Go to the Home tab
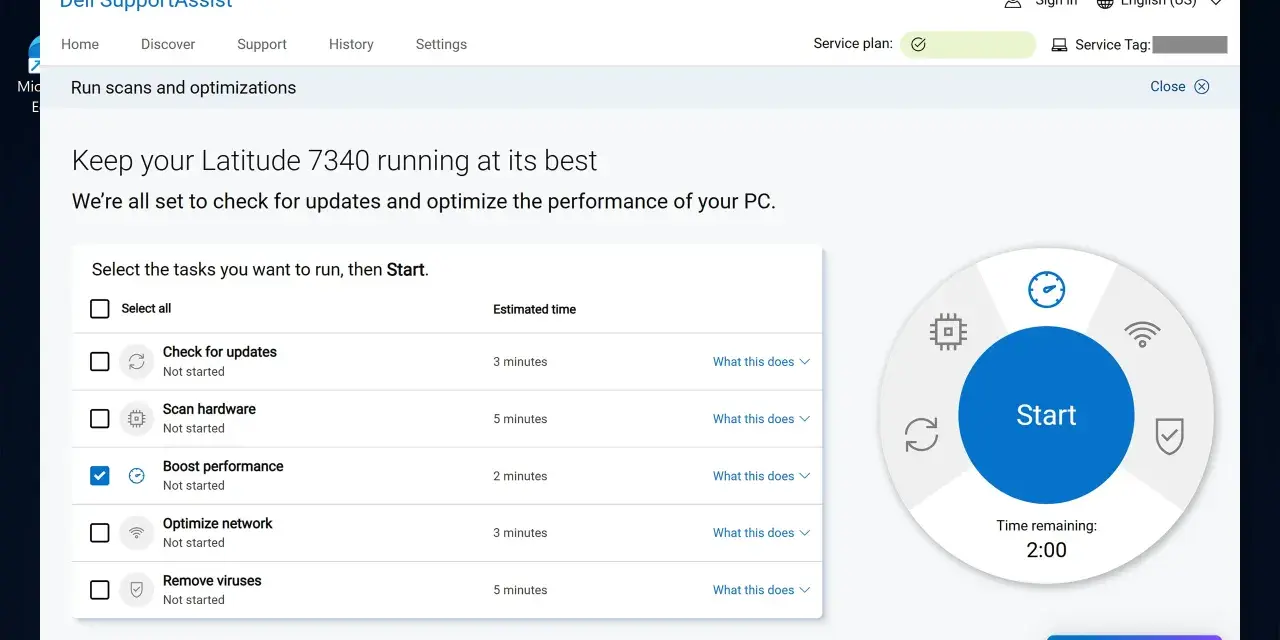 (80, 44)
